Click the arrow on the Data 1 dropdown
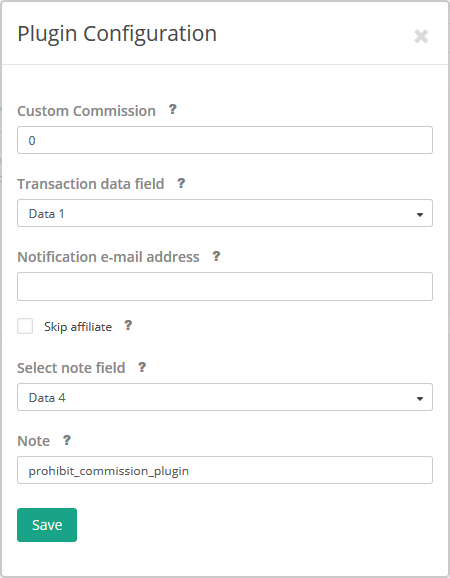 pyautogui.click(x=419, y=214)
